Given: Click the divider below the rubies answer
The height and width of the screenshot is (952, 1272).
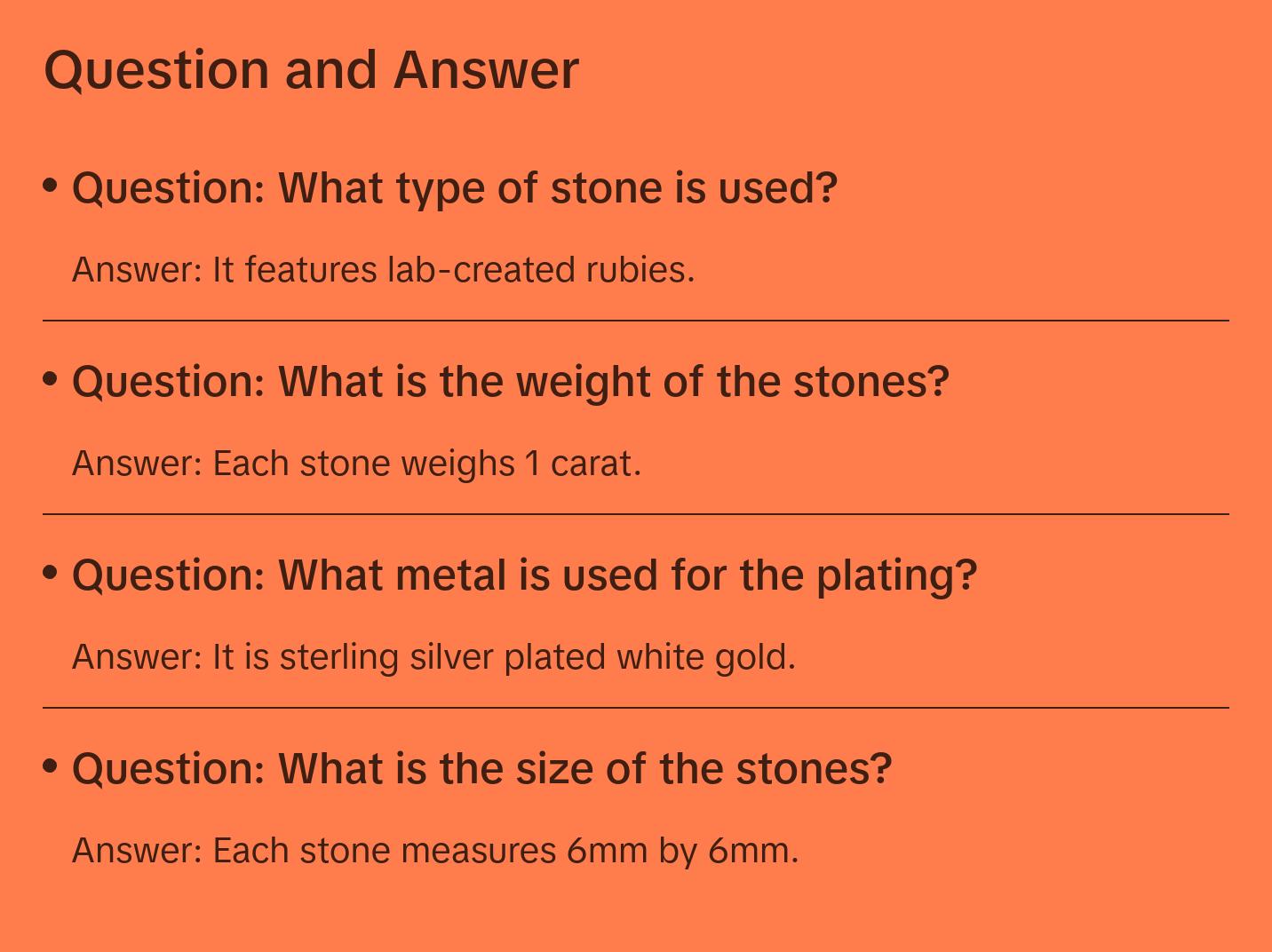Looking at the screenshot, I should pos(636,321).
